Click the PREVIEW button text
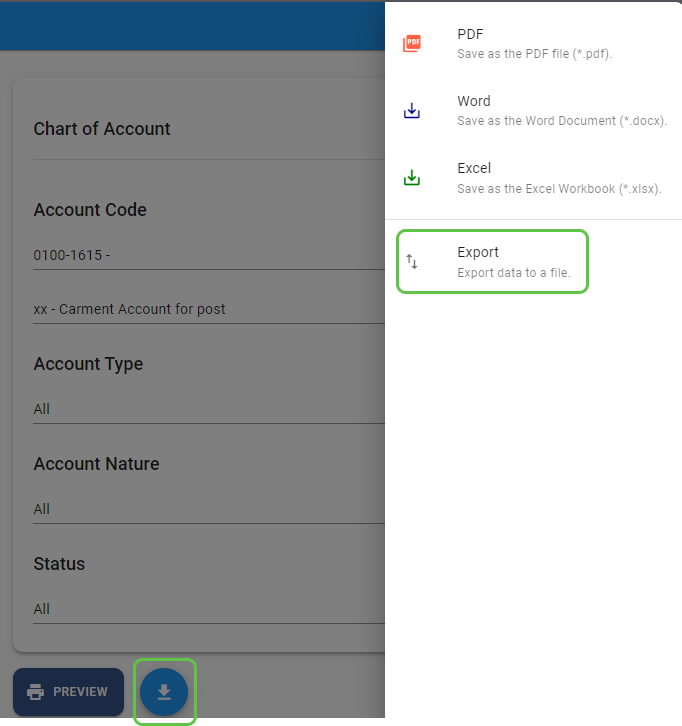Viewport: 682px width, 726px height. pyautogui.click(x=80, y=692)
